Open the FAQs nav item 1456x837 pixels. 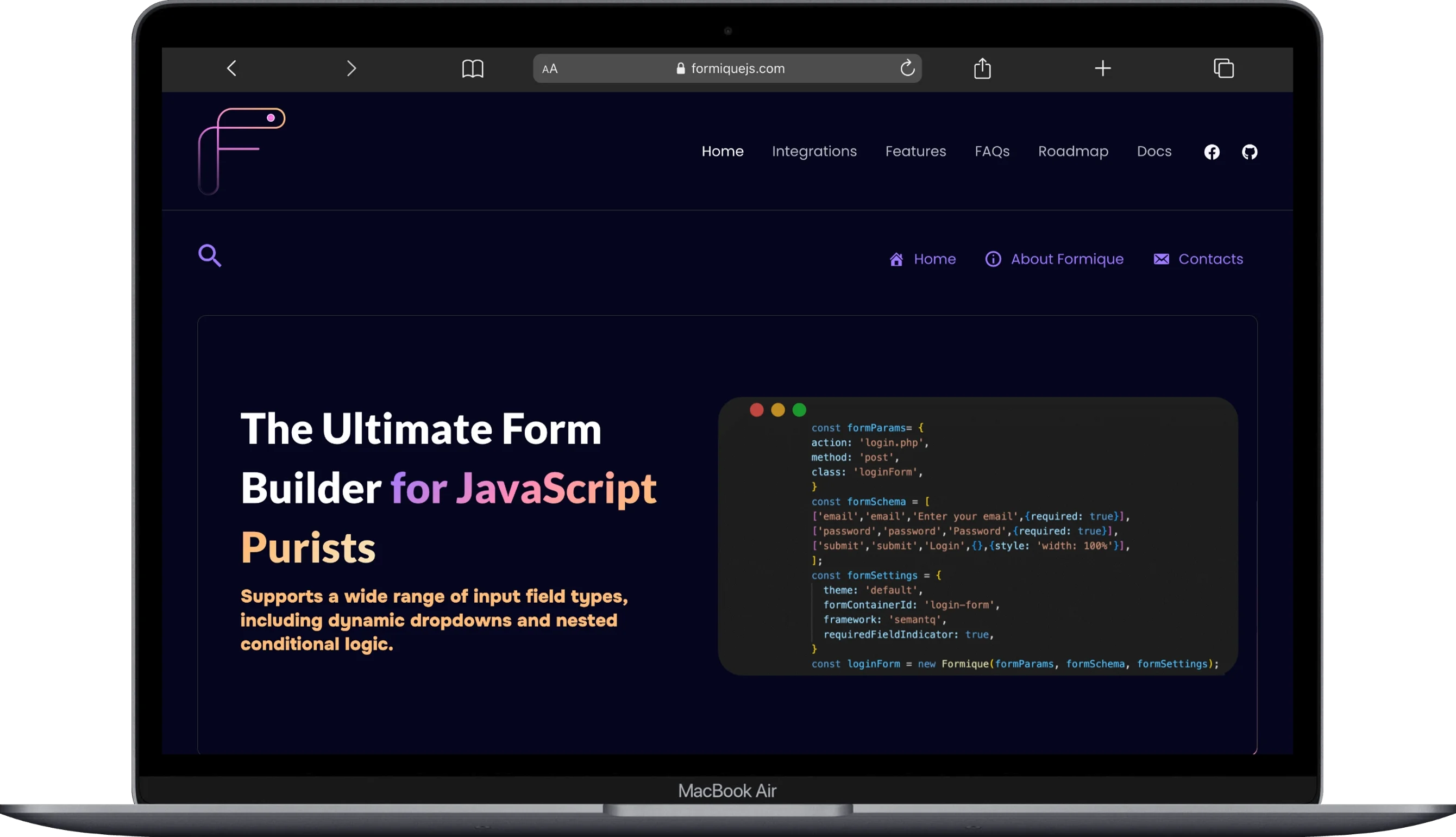[x=991, y=152]
